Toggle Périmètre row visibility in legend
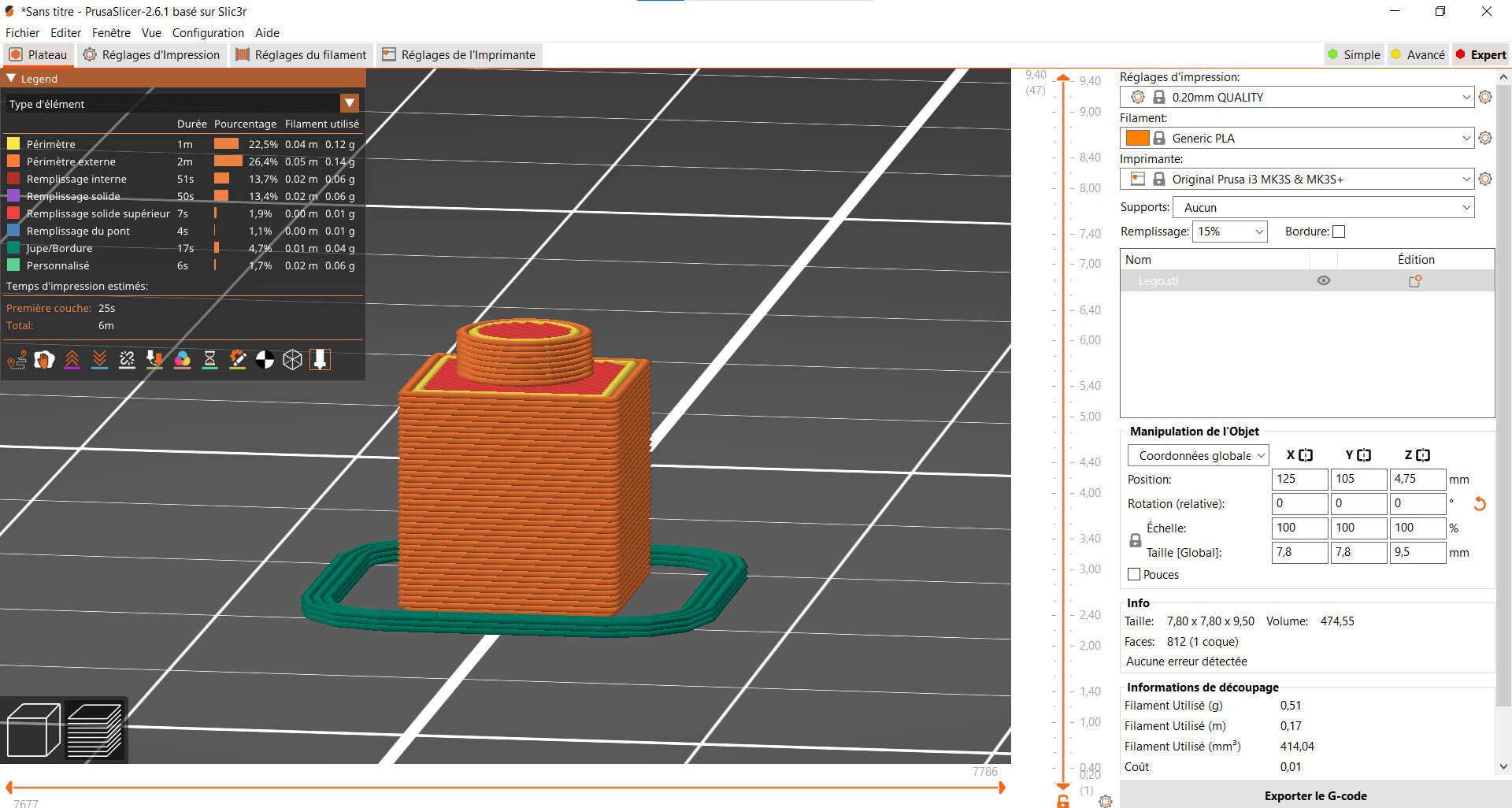Screen dimensions: 1512x808 [x=181, y=144]
